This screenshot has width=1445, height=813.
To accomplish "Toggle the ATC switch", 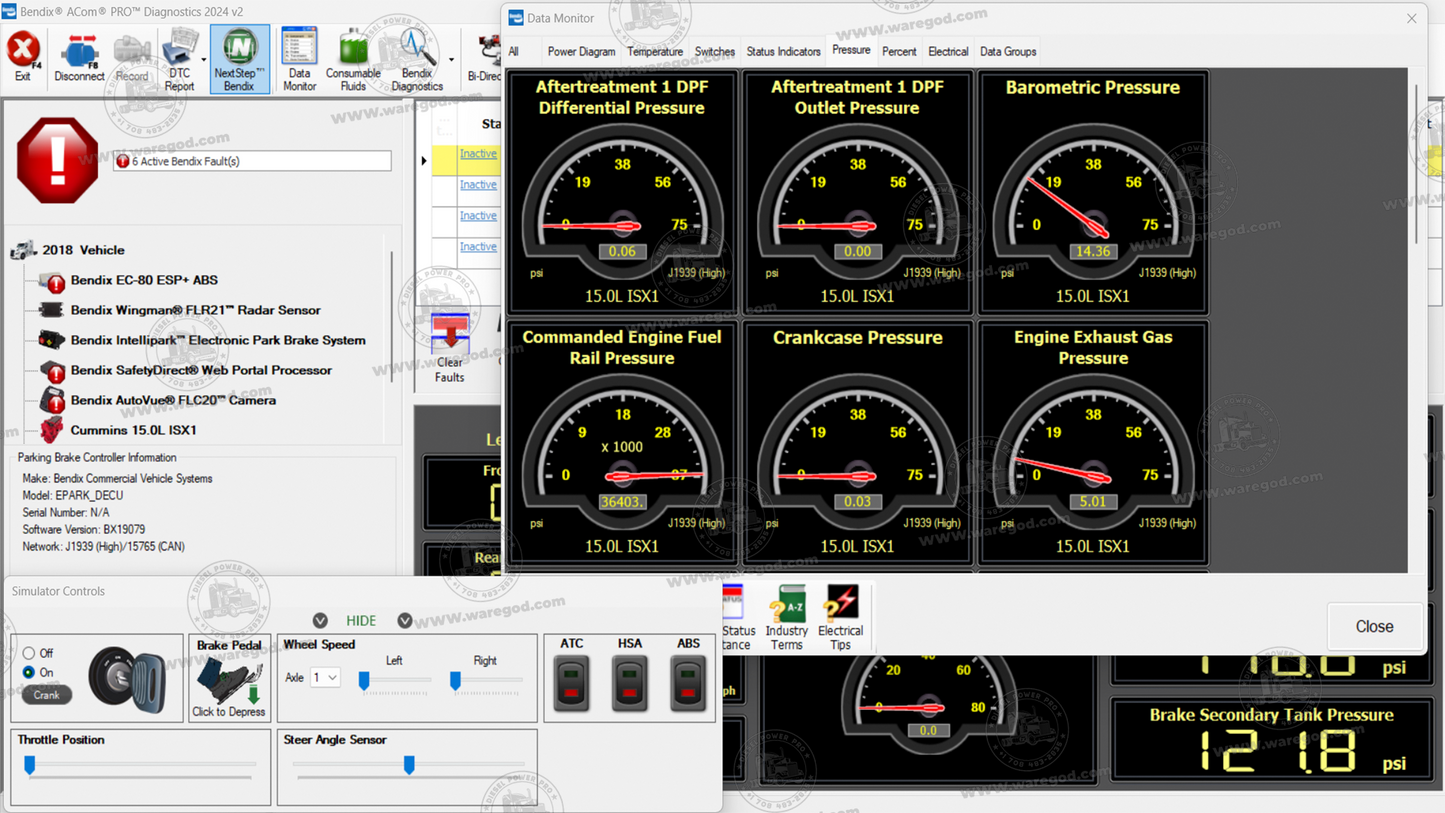I will click(570, 681).
